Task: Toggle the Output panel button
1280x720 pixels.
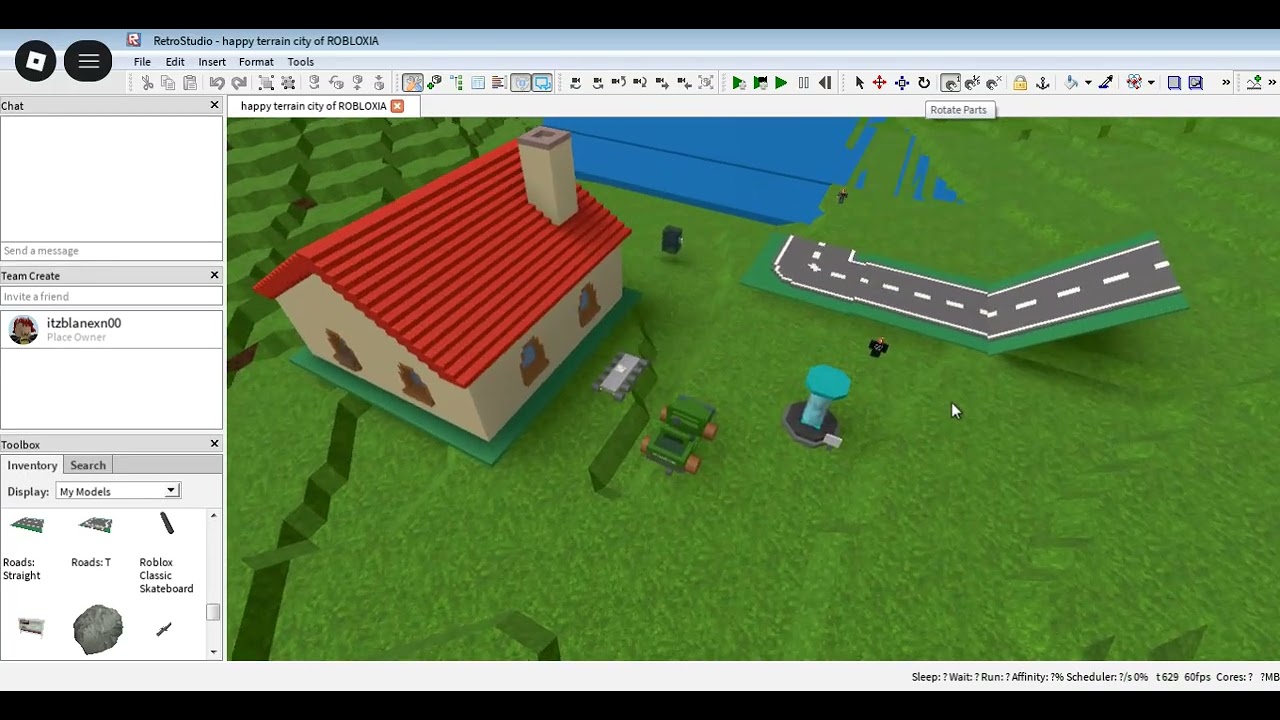Action: pyautogui.click(x=499, y=83)
